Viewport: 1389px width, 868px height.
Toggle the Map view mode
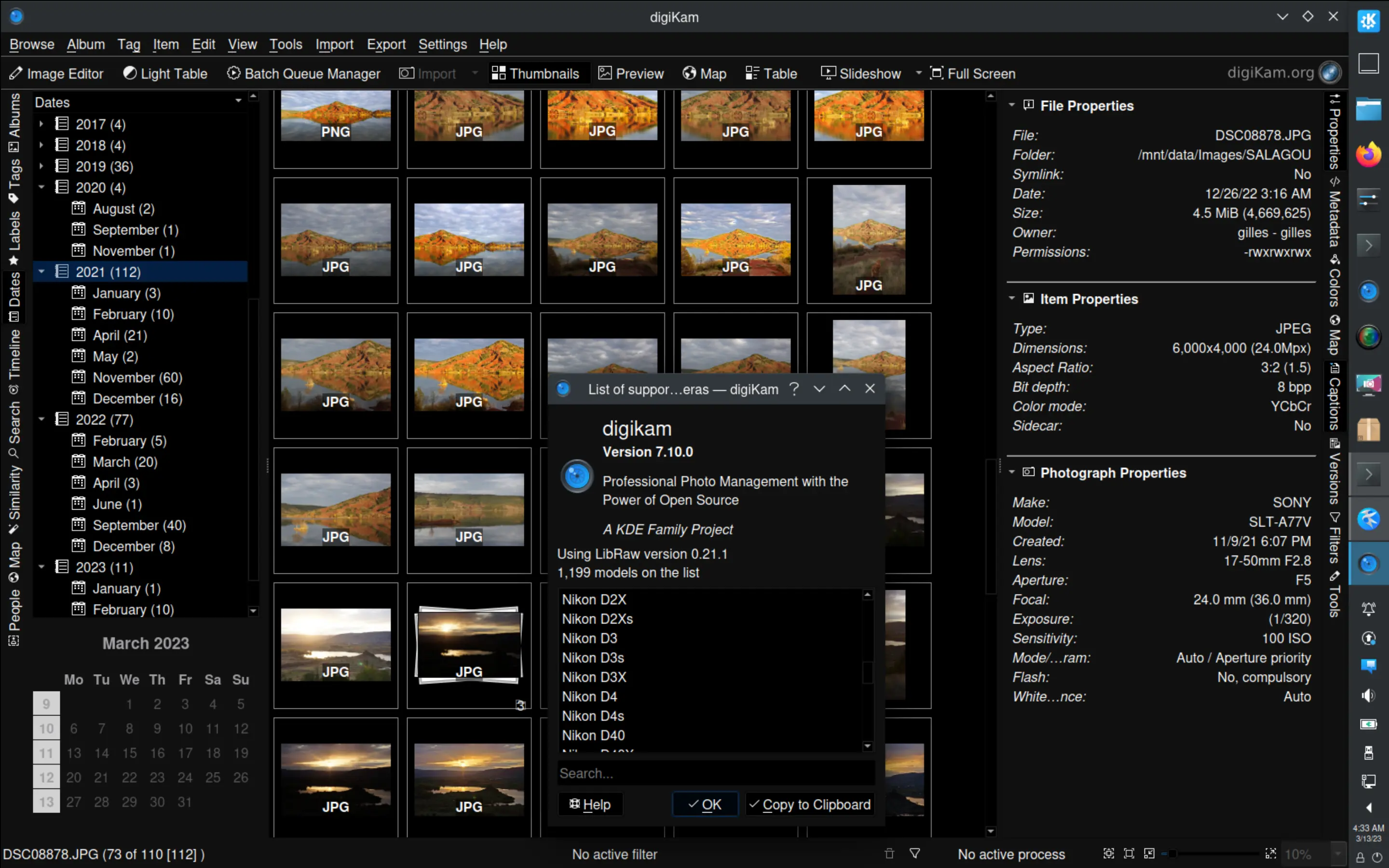coord(704,73)
